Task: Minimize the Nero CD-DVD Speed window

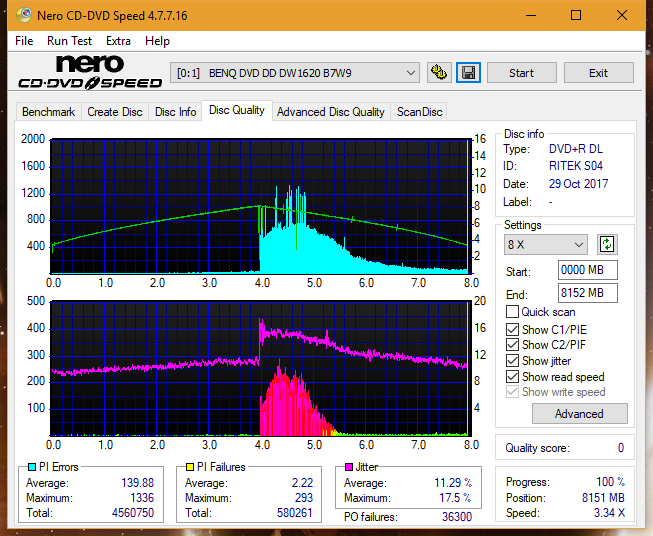Action: pos(531,15)
